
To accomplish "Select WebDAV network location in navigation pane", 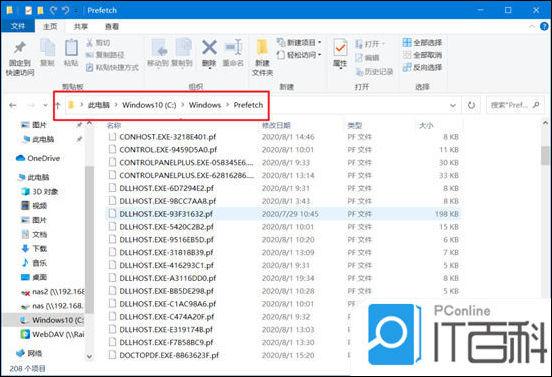I will coord(52,334).
